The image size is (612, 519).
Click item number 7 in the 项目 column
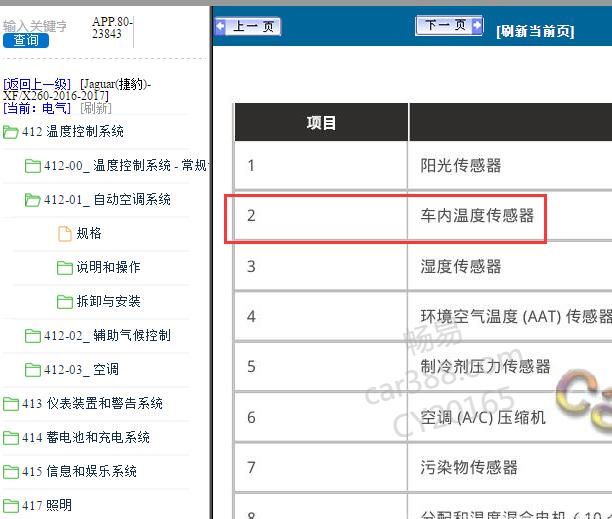point(251,467)
